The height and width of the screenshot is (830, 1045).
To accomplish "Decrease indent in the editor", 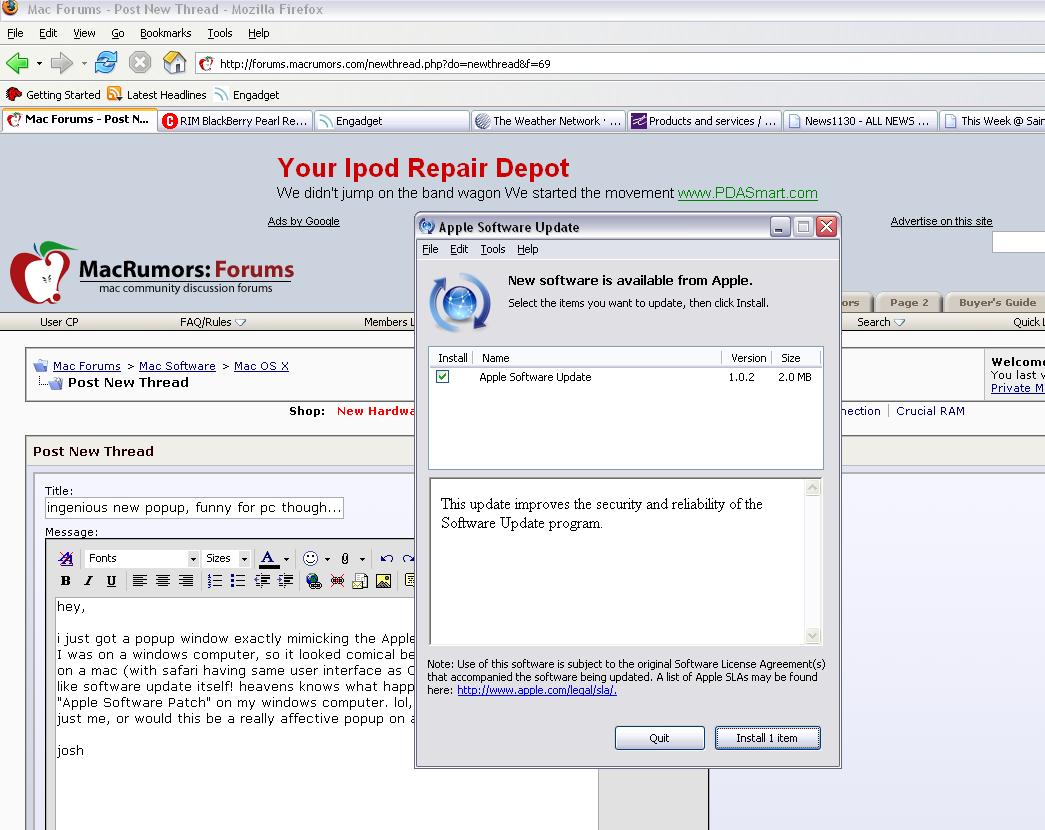I will pyautogui.click(x=262, y=581).
